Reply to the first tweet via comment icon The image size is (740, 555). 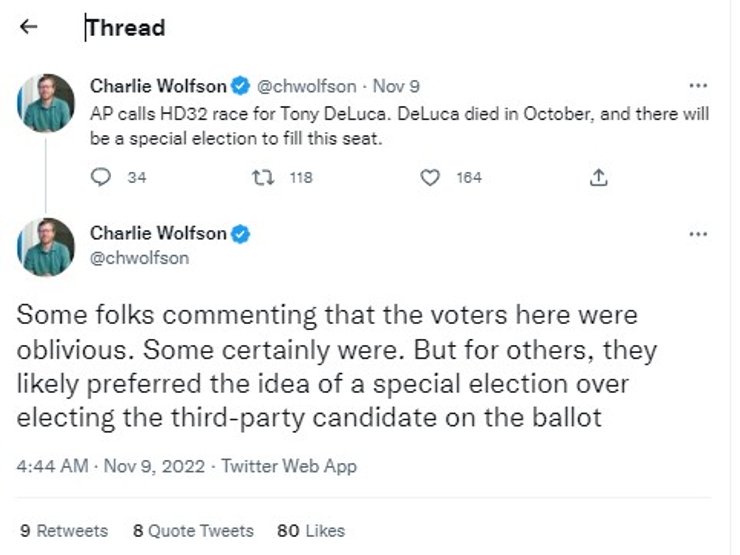pos(101,178)
